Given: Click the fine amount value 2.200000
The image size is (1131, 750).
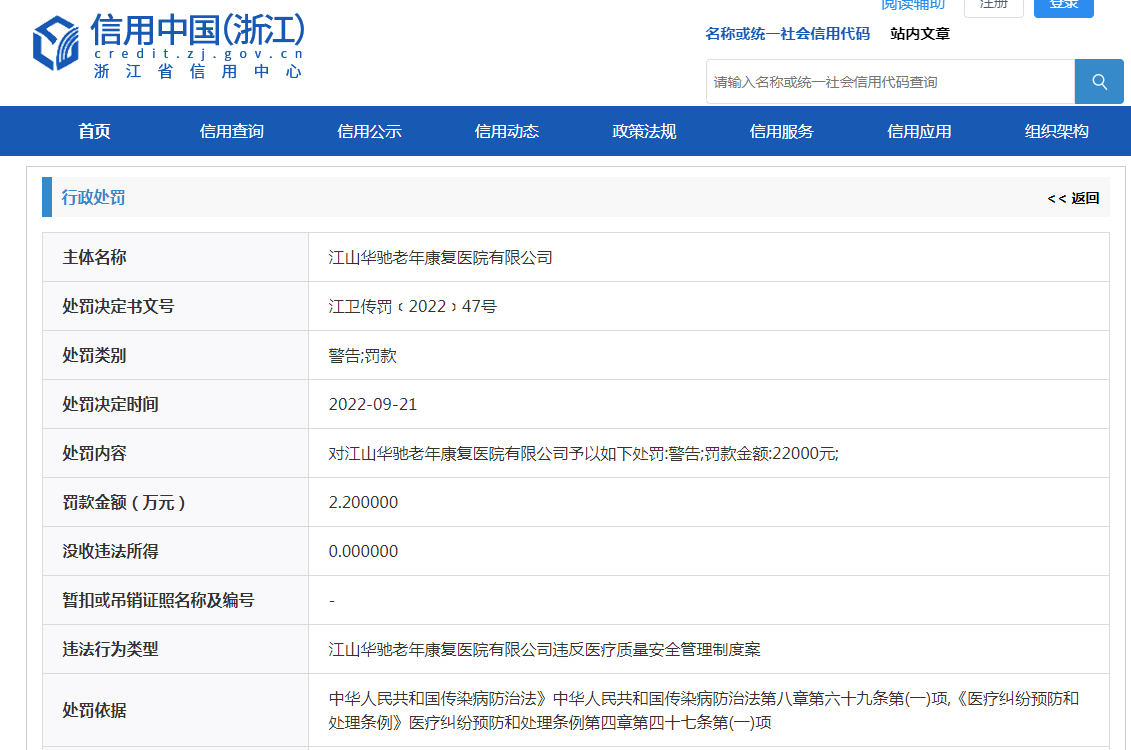Looking at the screenshot, I should coord(364,503).
